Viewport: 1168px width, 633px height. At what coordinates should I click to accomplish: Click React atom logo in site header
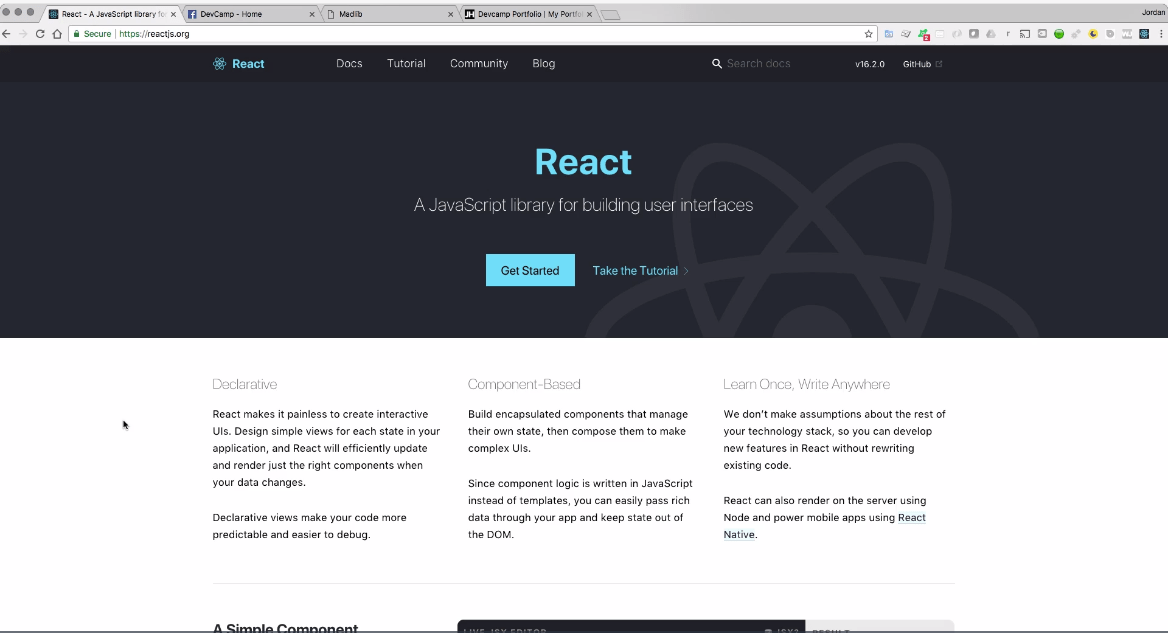[x=219, y=64]
